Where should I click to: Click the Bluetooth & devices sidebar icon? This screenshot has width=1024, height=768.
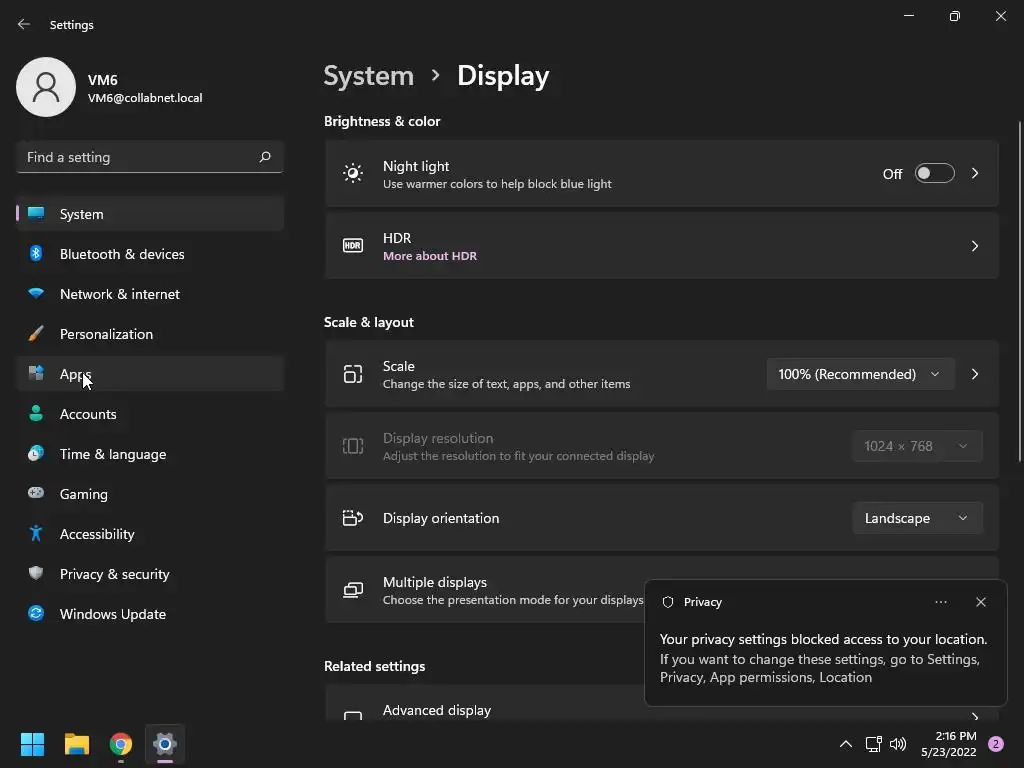click(x=36, y=254)
